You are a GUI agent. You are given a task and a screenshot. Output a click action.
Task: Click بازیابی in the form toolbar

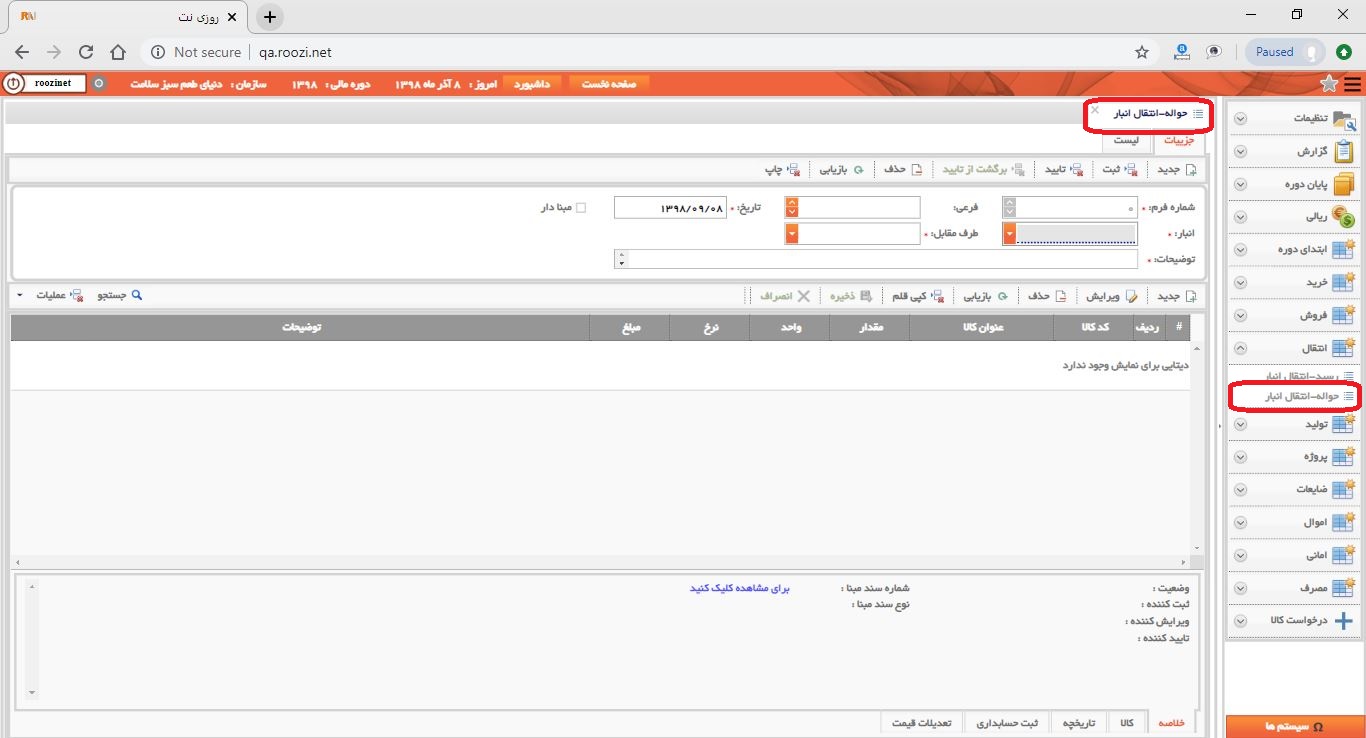[x=842, y=170]
